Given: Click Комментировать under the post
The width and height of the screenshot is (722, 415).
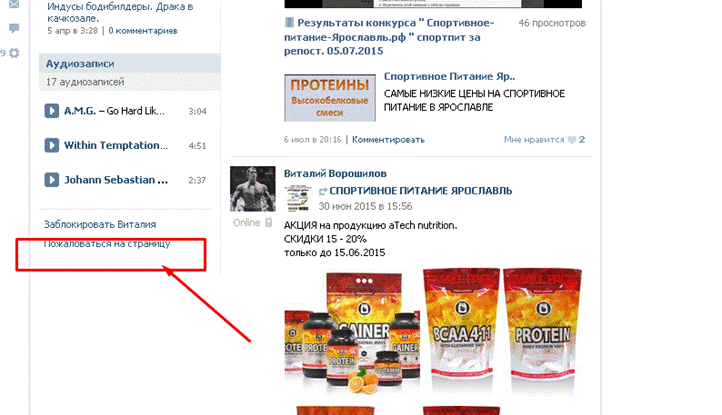Looking at the screenshot, I should 388,140.
